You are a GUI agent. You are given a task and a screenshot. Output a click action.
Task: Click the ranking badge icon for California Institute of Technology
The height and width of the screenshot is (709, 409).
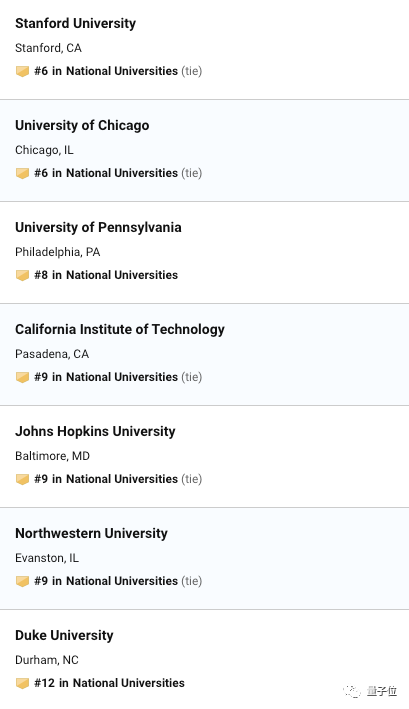pyautogui.click(x=22, y=378)
